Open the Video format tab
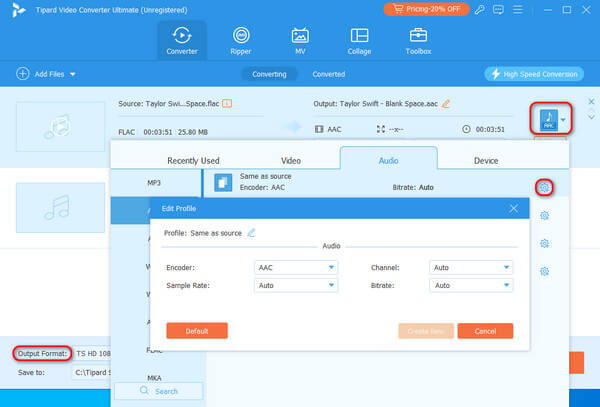 pyautogui.click(x=291, y=161)
